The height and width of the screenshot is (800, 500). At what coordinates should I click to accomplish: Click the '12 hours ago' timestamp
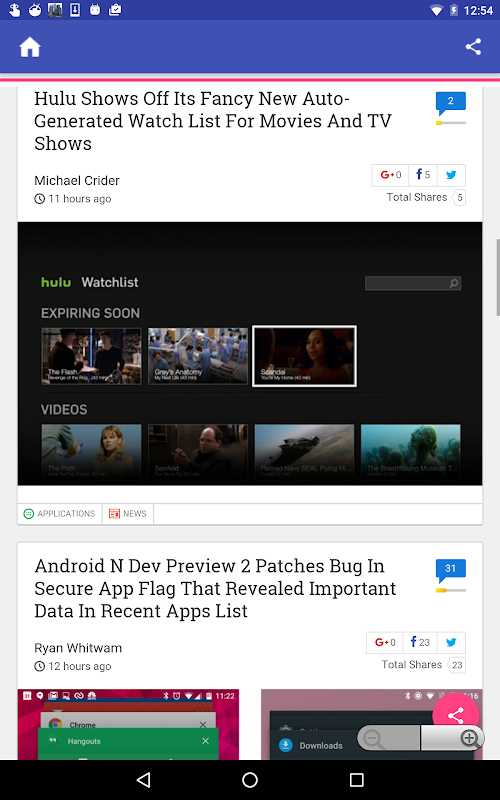[80, 666]
